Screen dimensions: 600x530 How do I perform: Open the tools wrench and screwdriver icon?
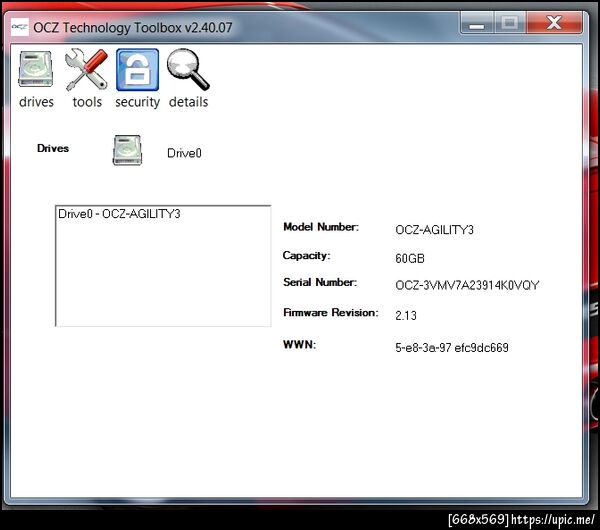point(86,70)
